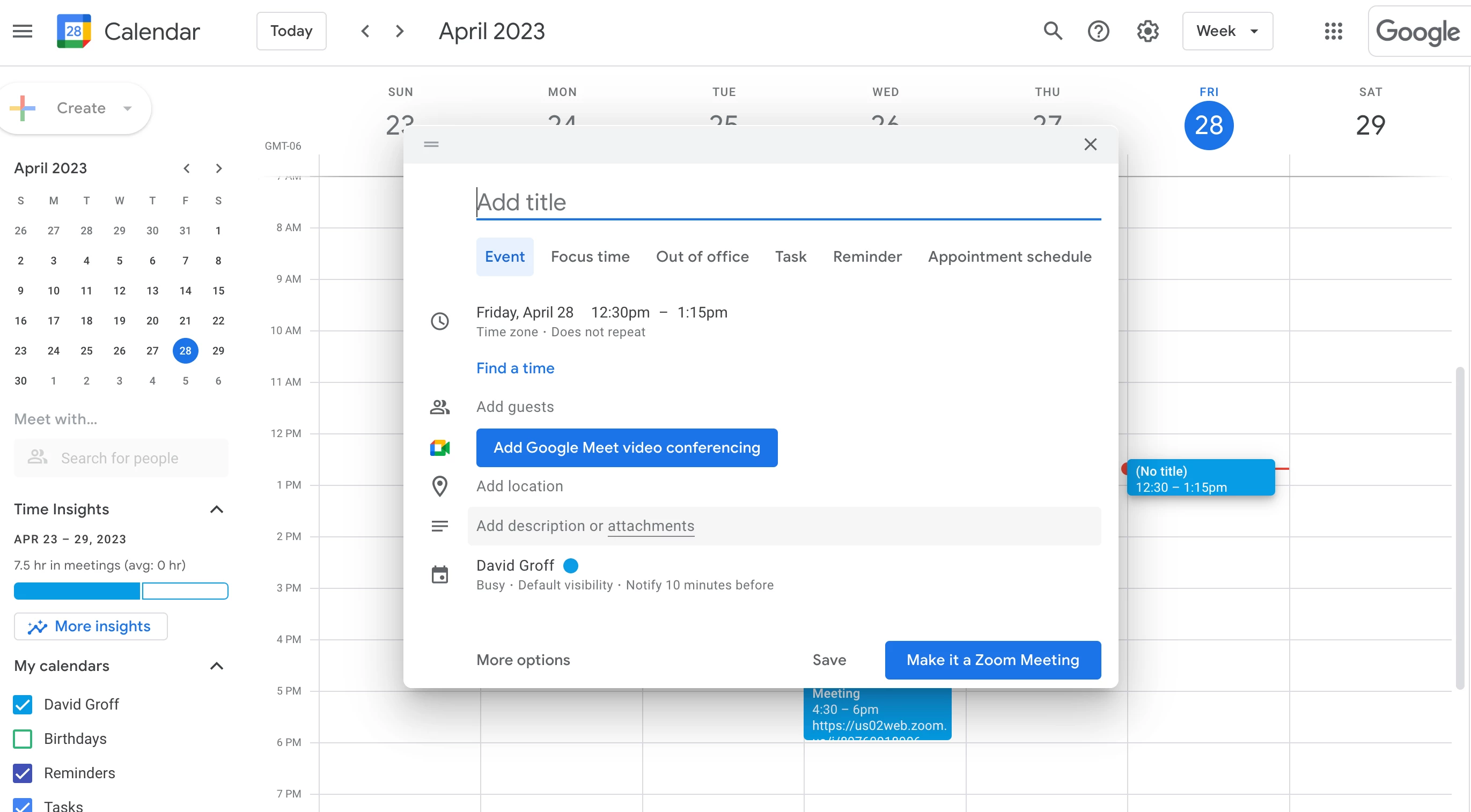Select the Out of office tab
Screen dimensions: 1471x812
point(702,256)
